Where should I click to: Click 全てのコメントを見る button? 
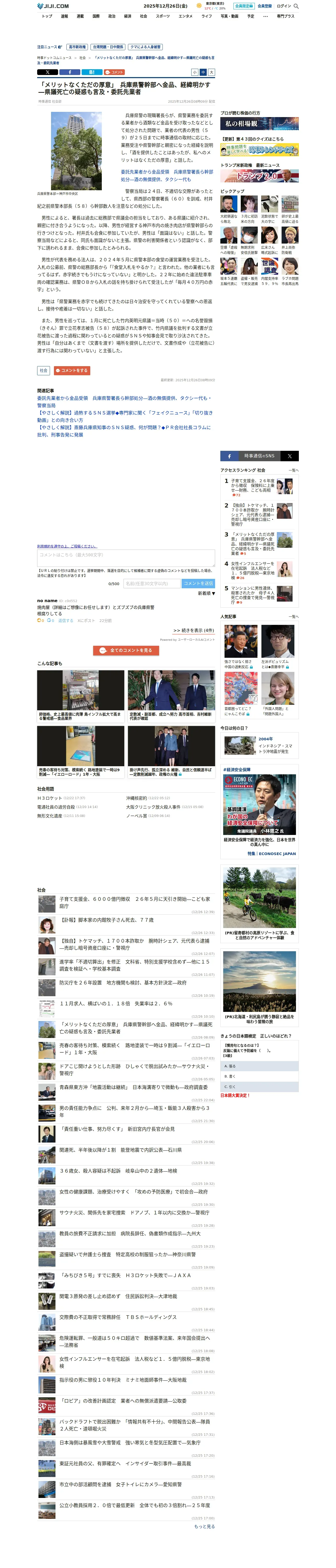click(x=126, y=651)
